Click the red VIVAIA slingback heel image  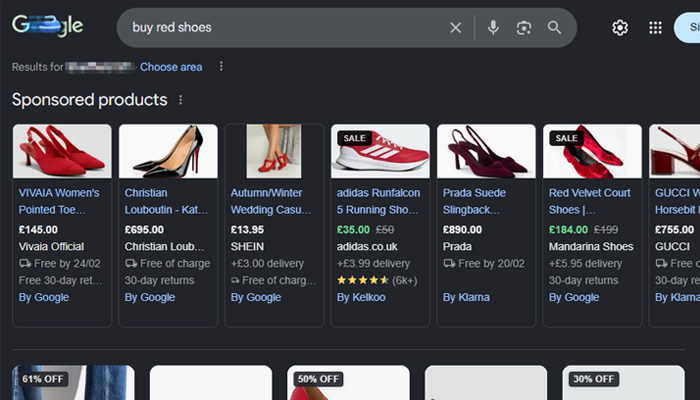point(62,151)
